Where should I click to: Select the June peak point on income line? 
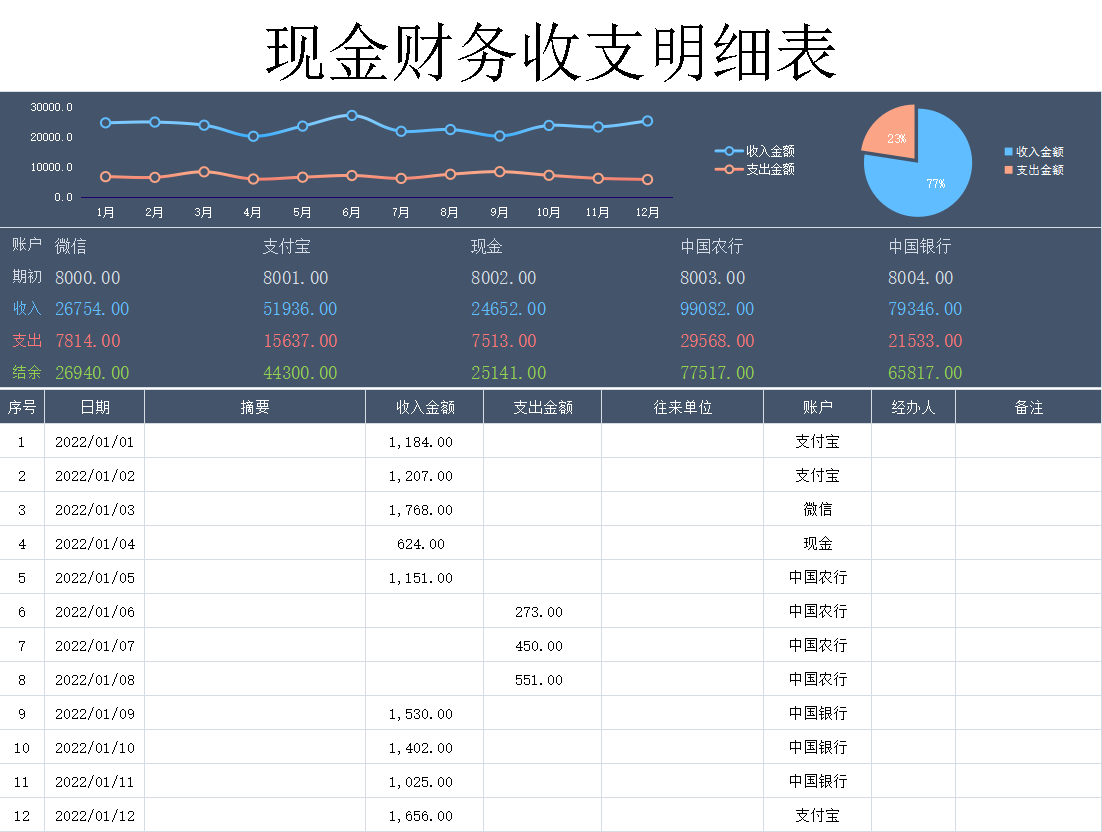click(x=352, y=115)
